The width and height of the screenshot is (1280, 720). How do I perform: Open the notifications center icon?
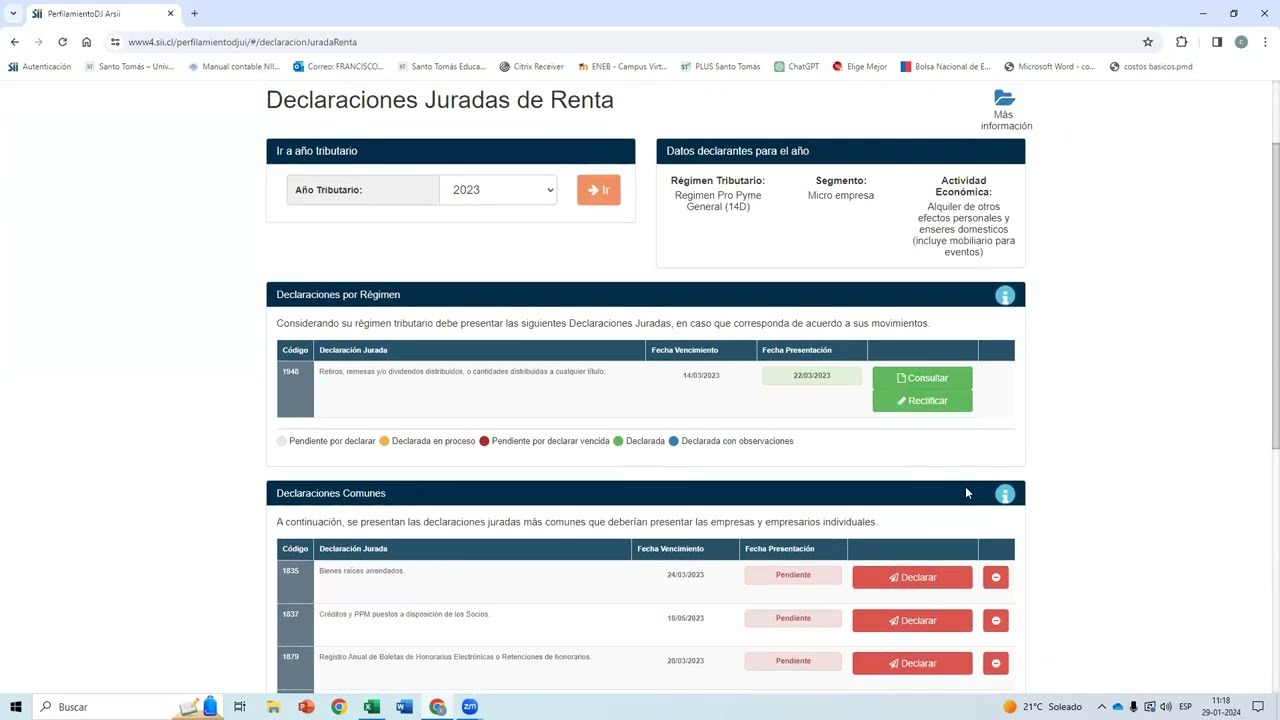[x=1258, y=707]
